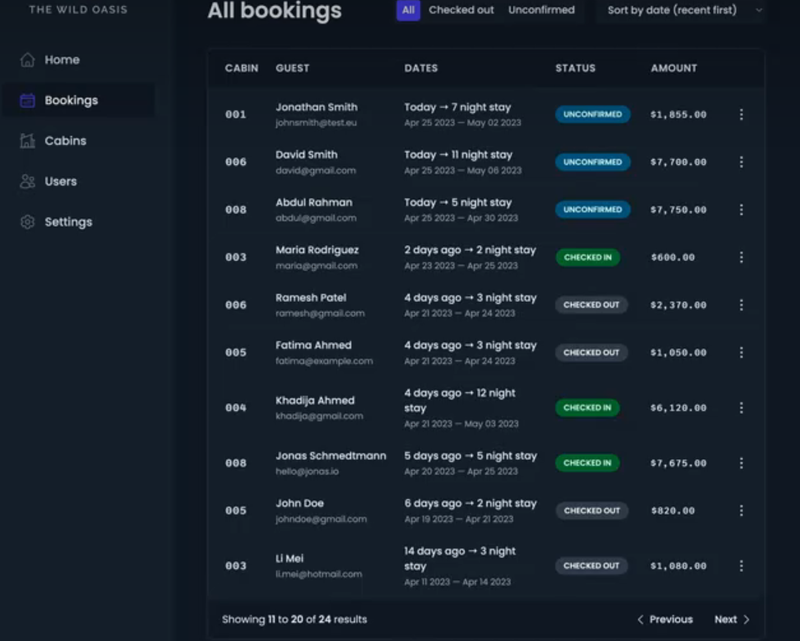800x641 pixels.
Task: Click the Bookings calendar icon
Action: (28, 101)
